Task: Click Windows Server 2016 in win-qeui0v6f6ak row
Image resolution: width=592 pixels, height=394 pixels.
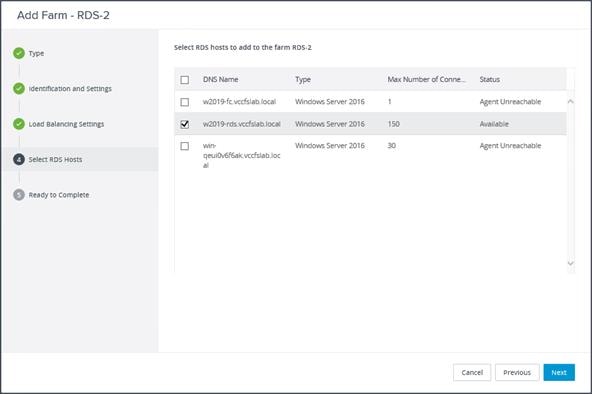Action: 330,145
